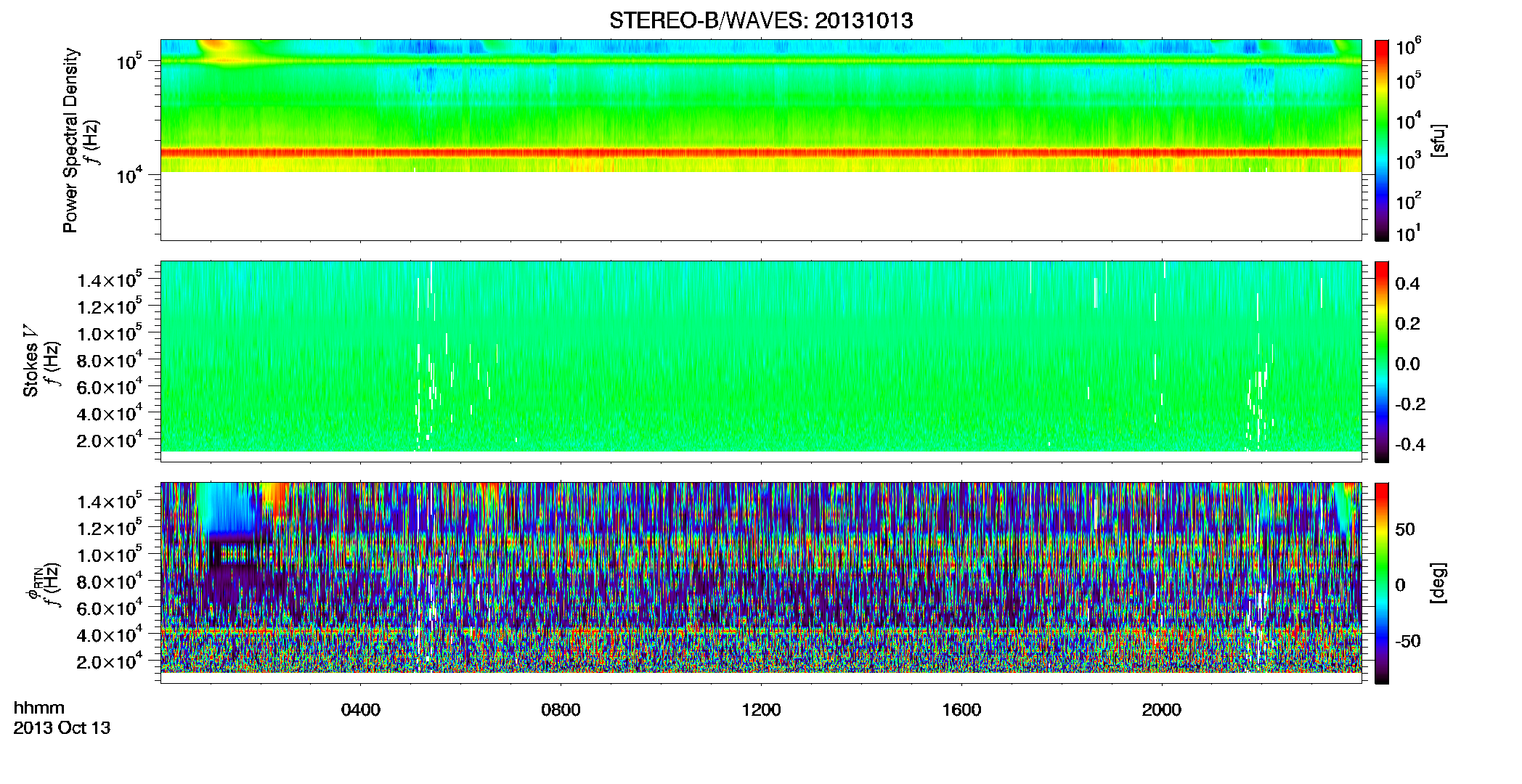Viewport: 1522px width, 784px height.
Task: Click the 0 tick on degree color bar
Action: (1400, 585)
